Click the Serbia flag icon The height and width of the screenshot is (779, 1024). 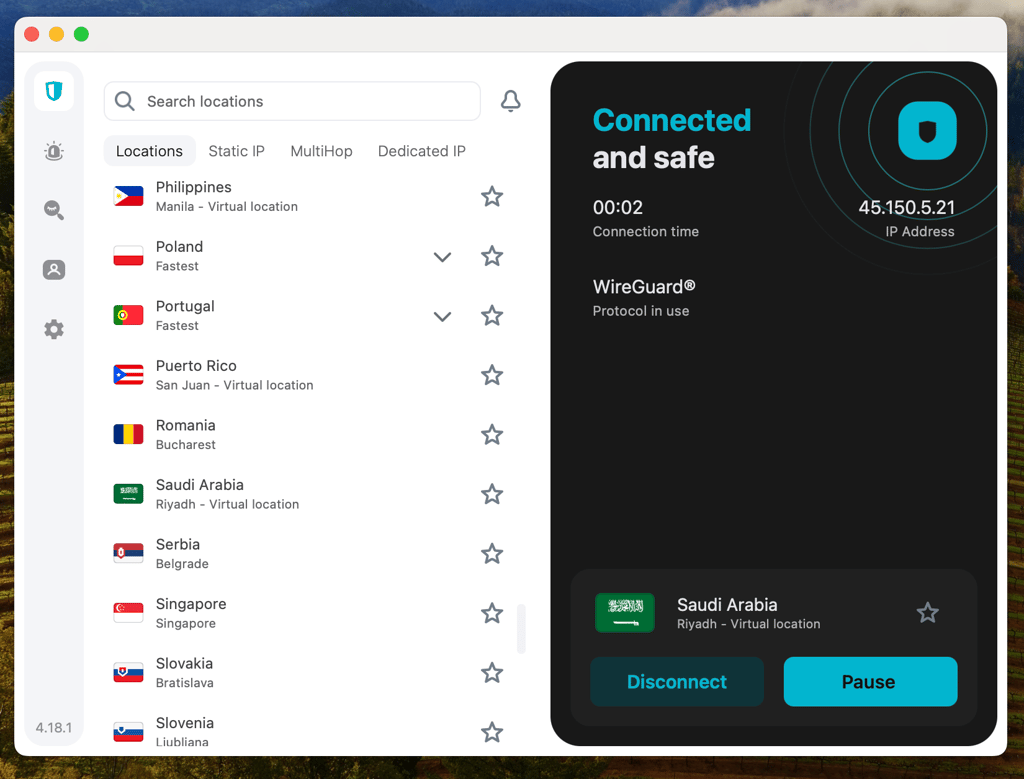(129, 553)
